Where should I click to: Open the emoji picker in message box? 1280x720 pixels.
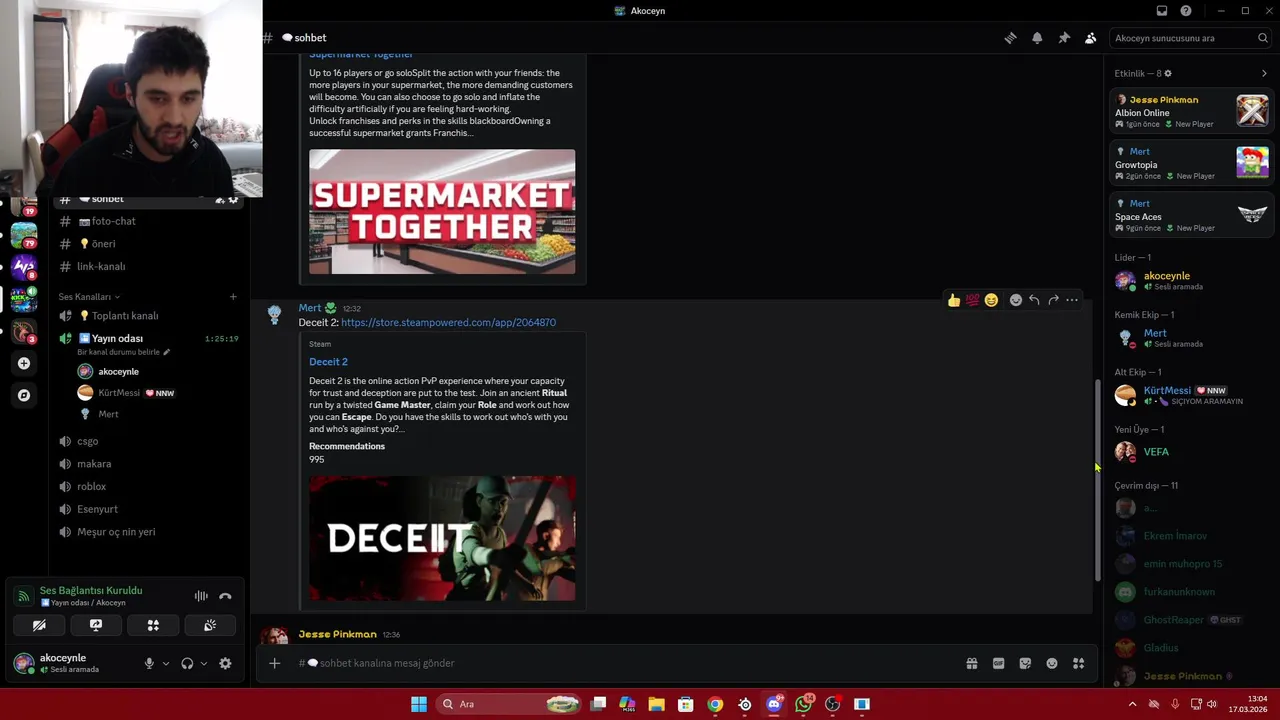click(1052, 663)
